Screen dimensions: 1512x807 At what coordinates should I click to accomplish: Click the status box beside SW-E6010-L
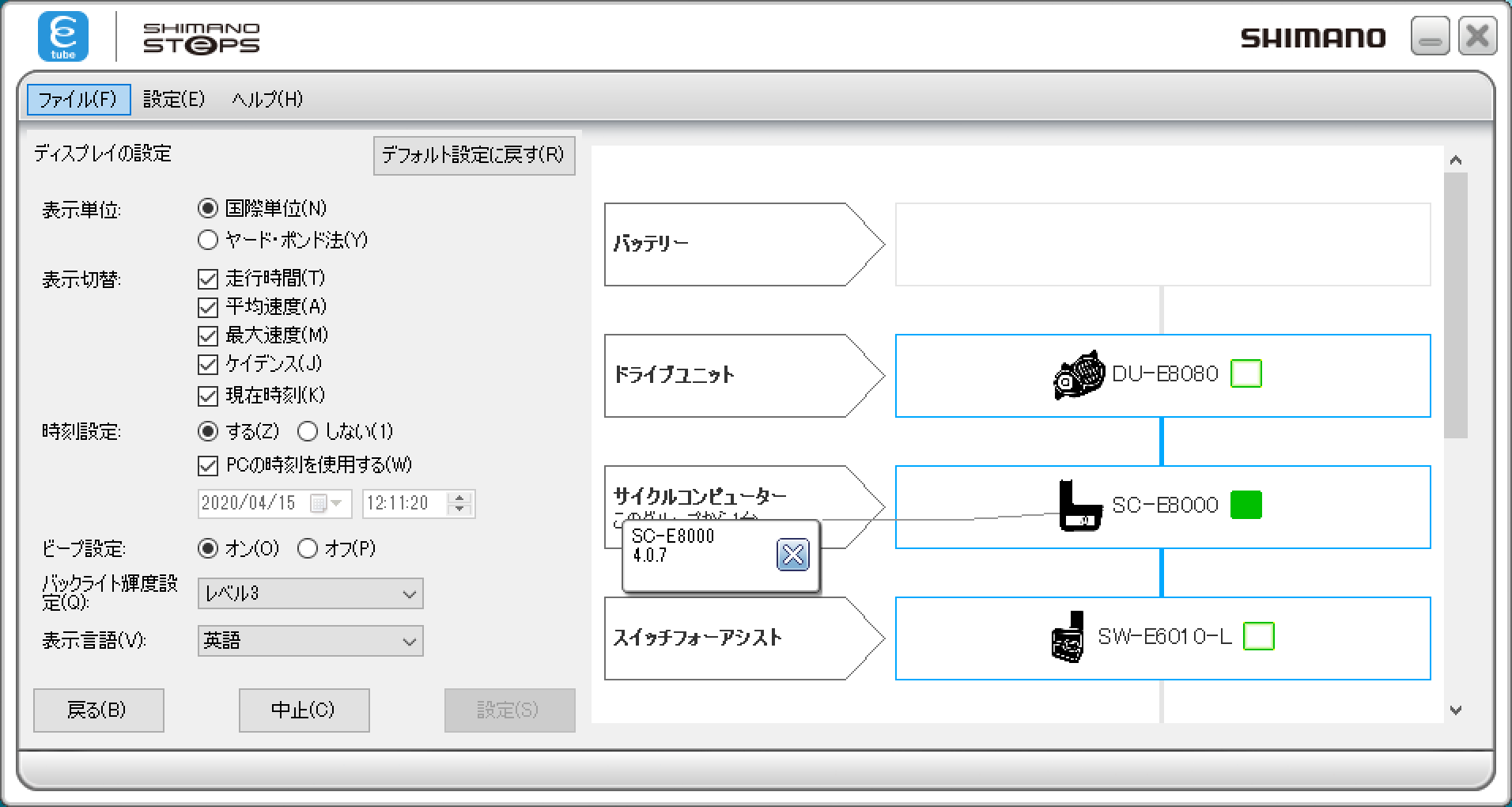click(1258, 636)
